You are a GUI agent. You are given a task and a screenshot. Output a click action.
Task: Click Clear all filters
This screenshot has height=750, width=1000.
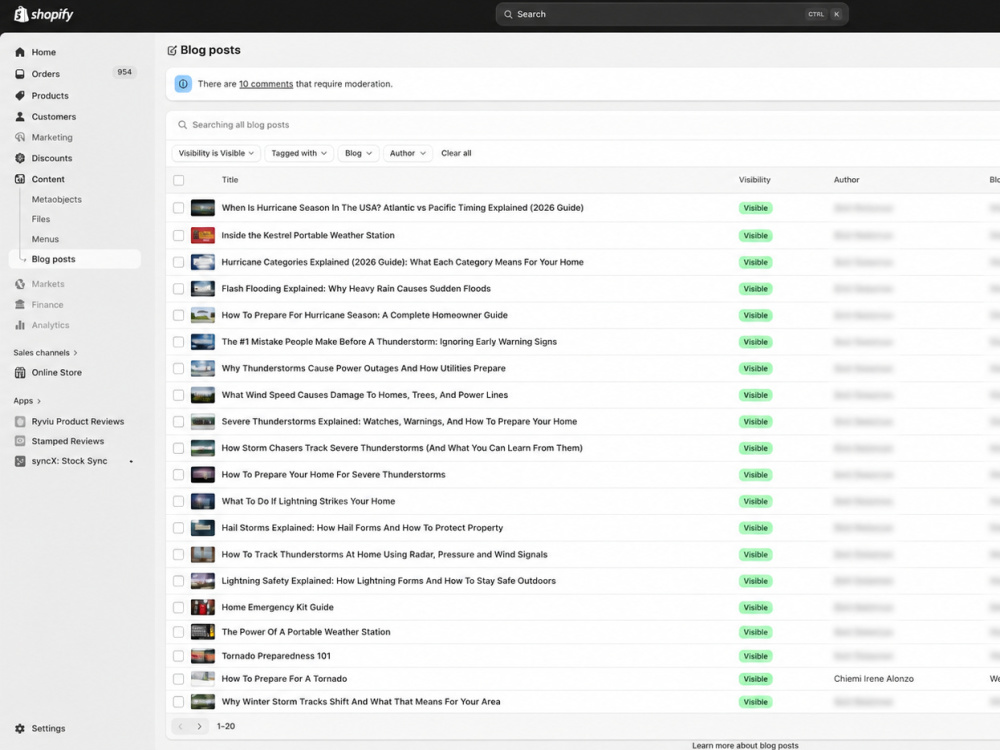pyautogui.click(x=456, y=153)
